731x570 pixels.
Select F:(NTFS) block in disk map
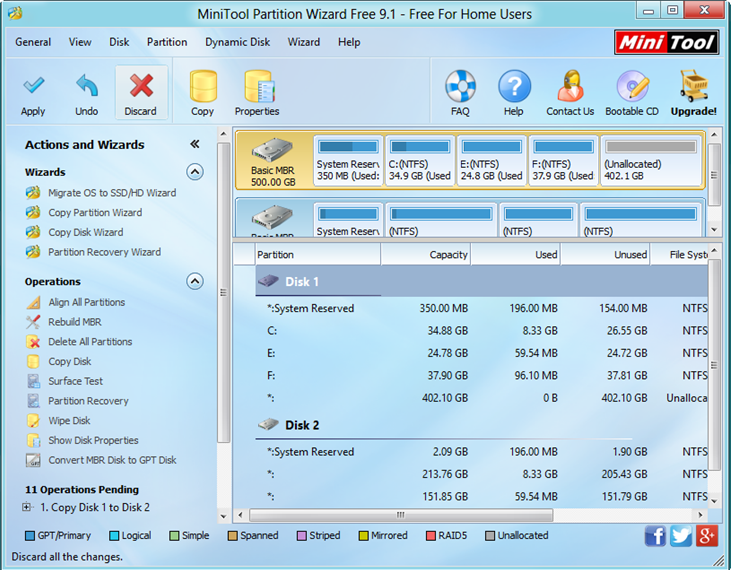point(563,161)
